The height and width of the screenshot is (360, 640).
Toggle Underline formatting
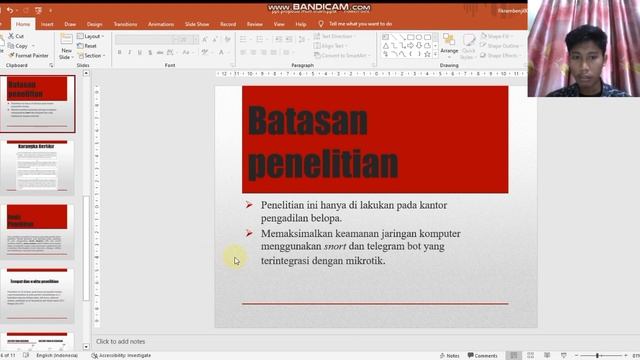pos(140,53)
